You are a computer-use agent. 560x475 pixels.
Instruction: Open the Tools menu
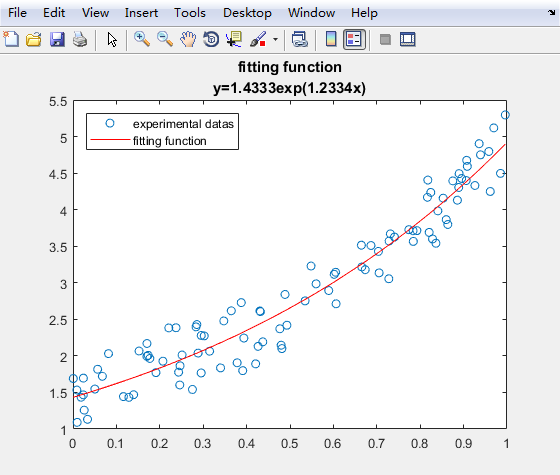[190, 13]
